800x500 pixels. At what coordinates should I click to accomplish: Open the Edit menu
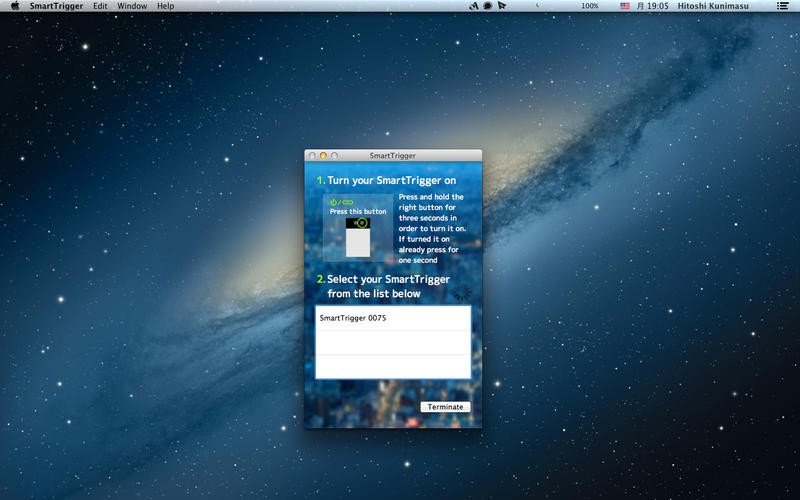pyautogui.click(x=100, y=6)
